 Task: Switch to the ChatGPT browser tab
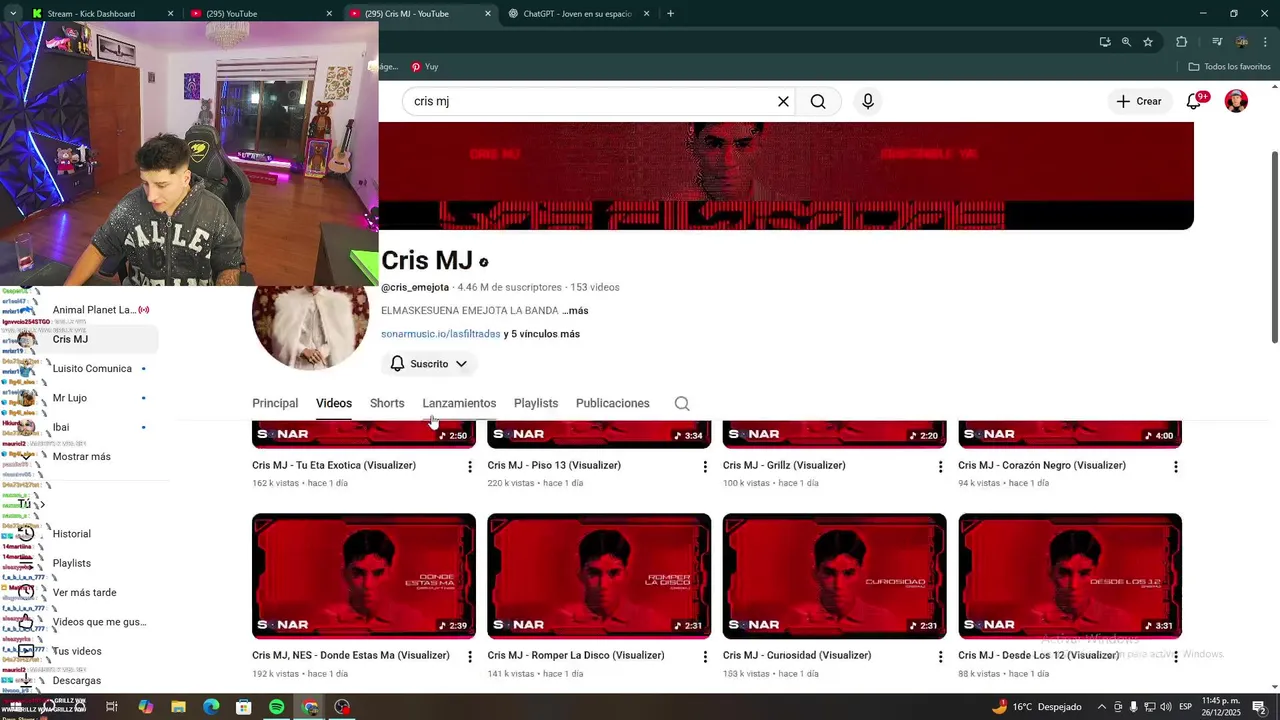coord(578,14)
